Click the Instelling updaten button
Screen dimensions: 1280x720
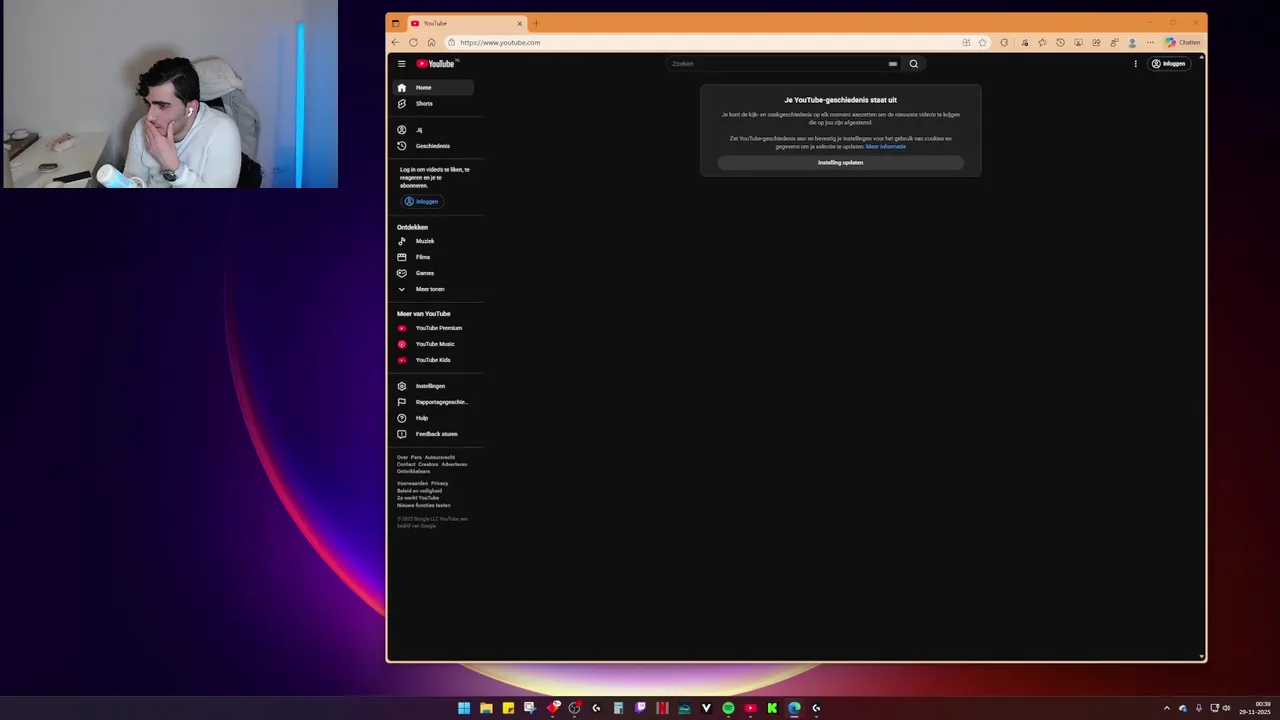pyautogui.click(x=840, y=163)
